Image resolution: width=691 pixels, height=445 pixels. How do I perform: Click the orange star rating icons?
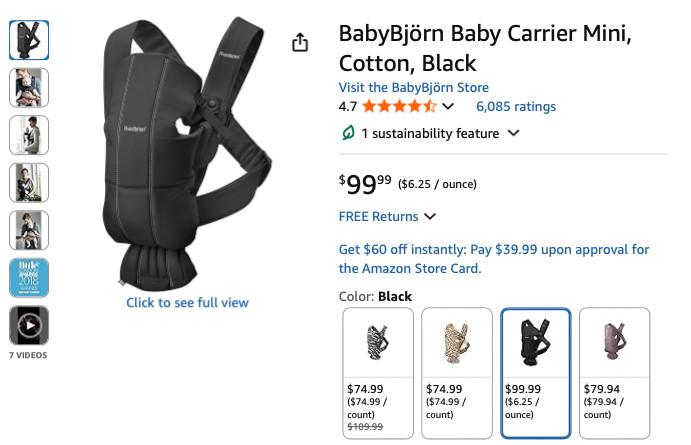point(399,106)
